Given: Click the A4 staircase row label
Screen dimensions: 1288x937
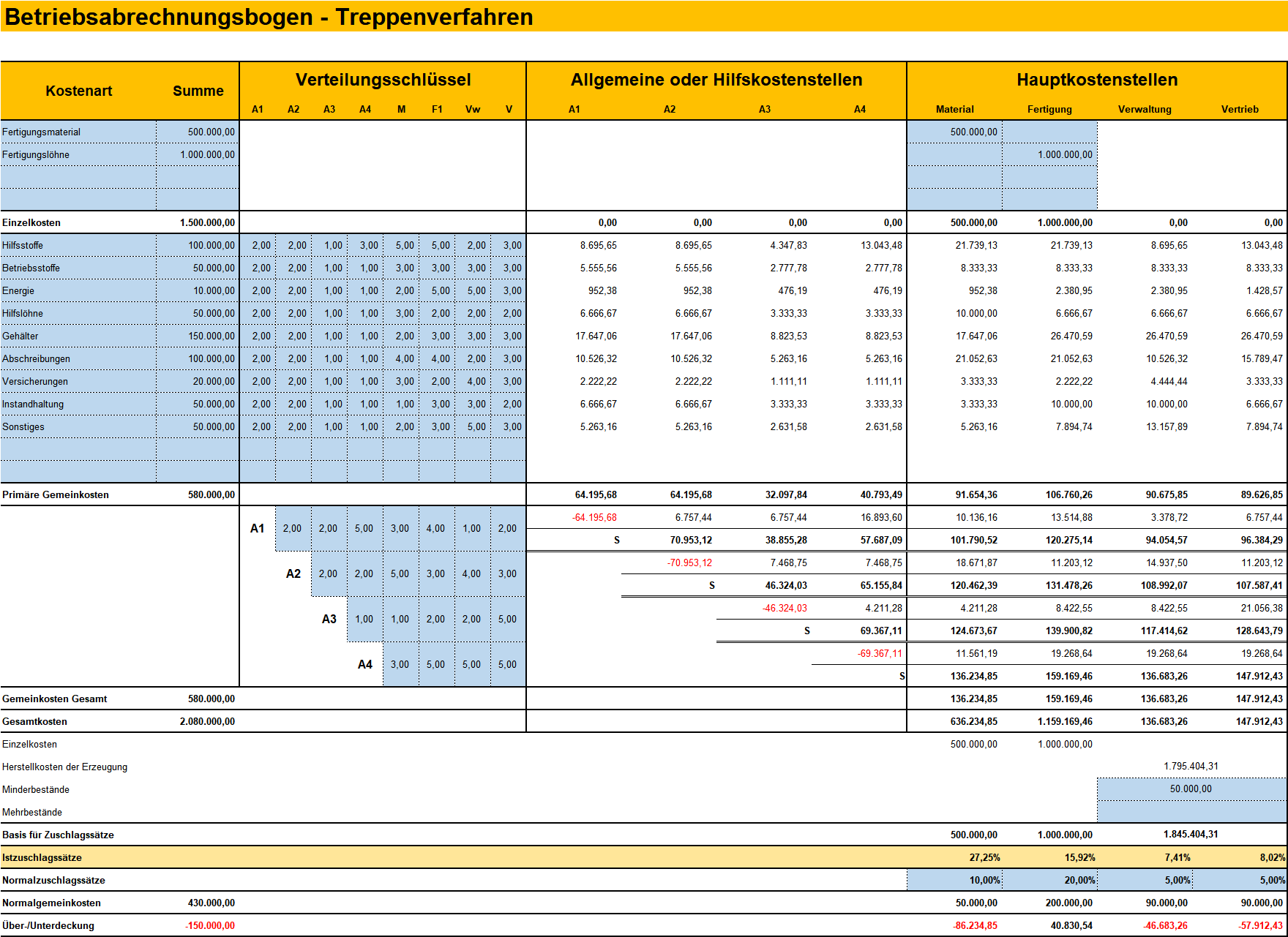Looking at the screenshot, I should tap(364, 664).
